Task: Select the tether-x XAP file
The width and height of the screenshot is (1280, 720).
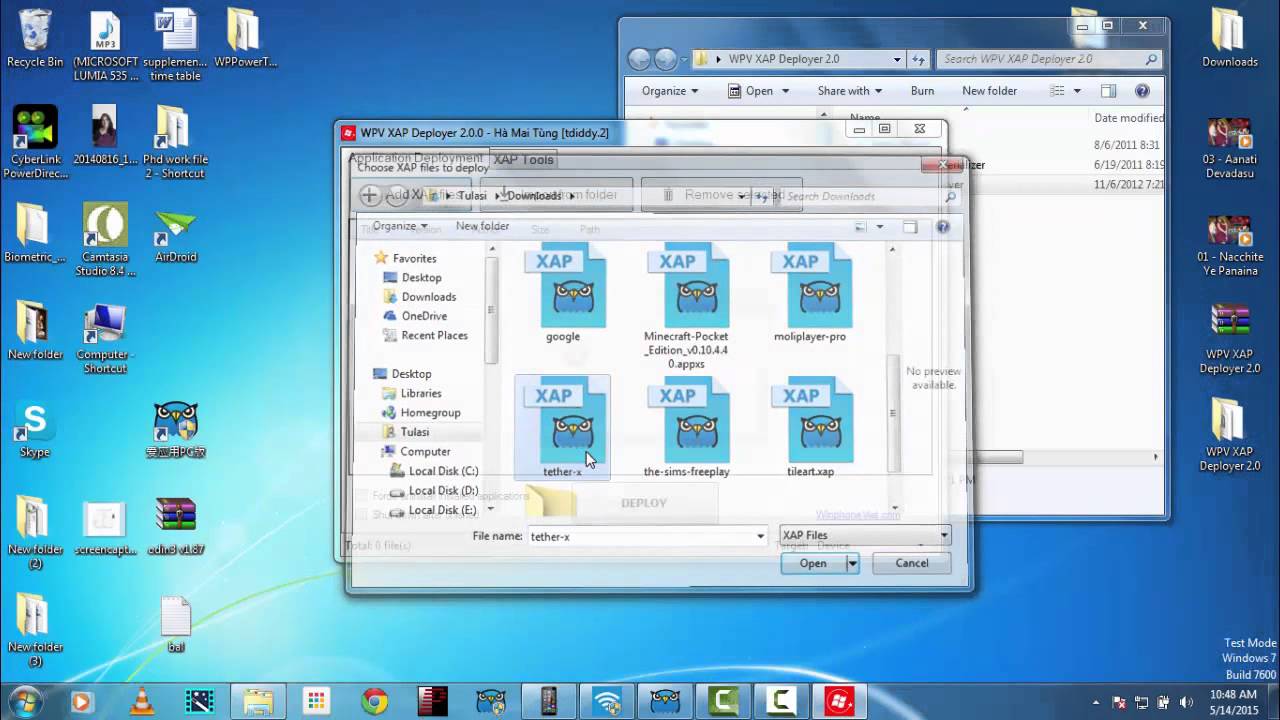Action: pos(562,427)
